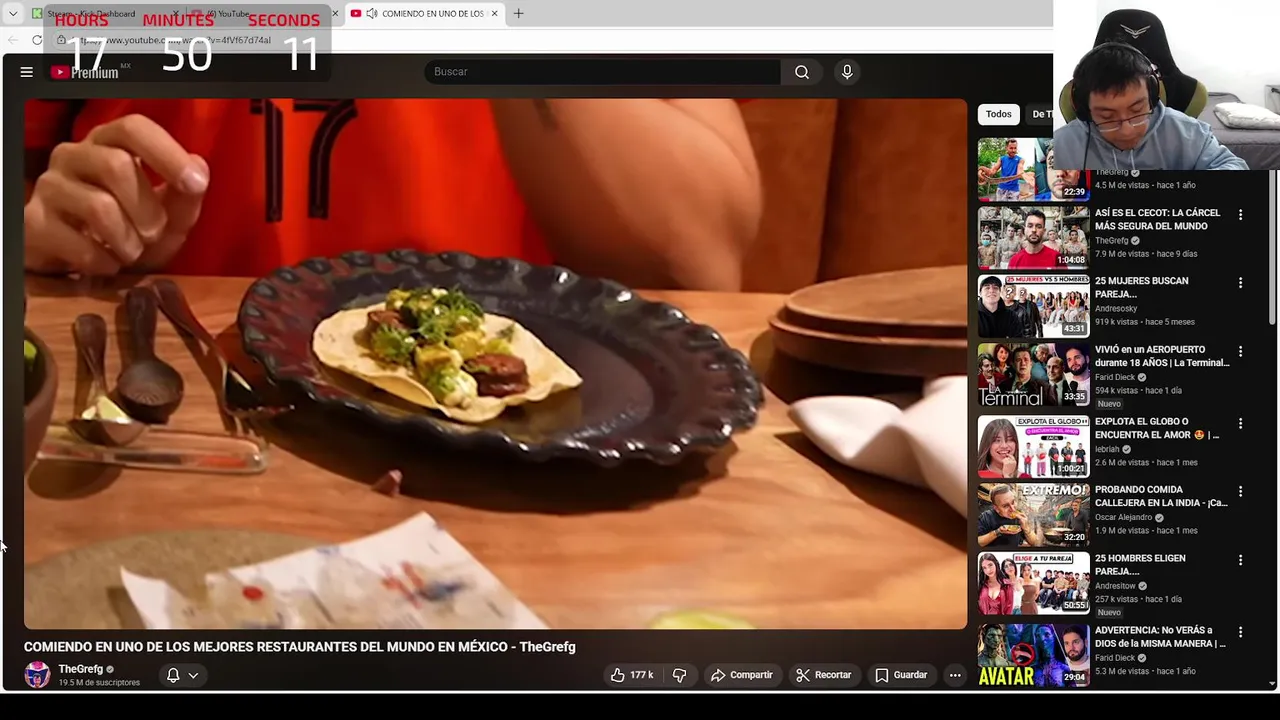Open the YouTube hamburger guide menu
This screenshot has height=720, width=1280.
(x=27, y=72)
